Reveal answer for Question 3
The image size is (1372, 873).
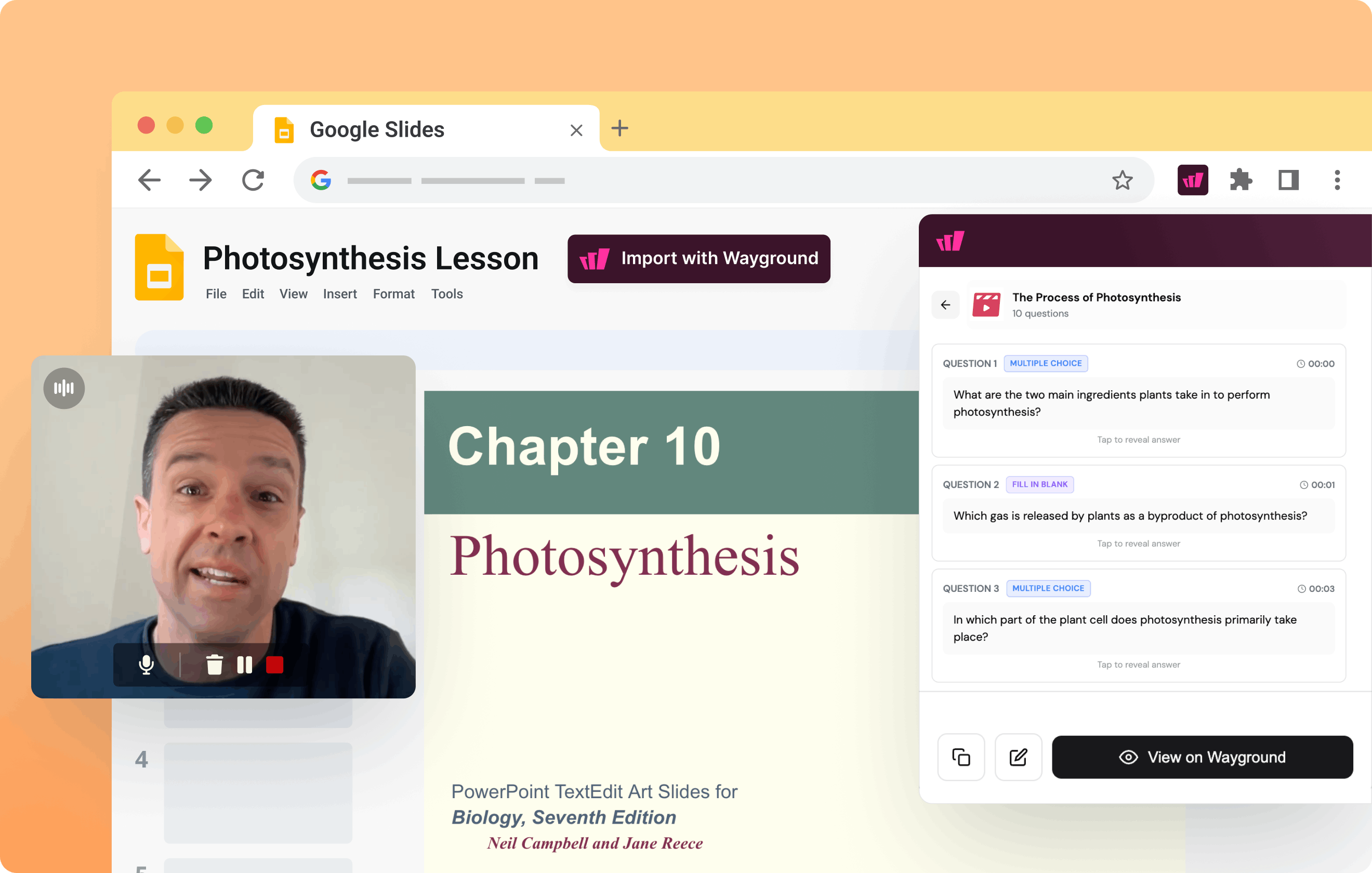tap(1138, 665)
